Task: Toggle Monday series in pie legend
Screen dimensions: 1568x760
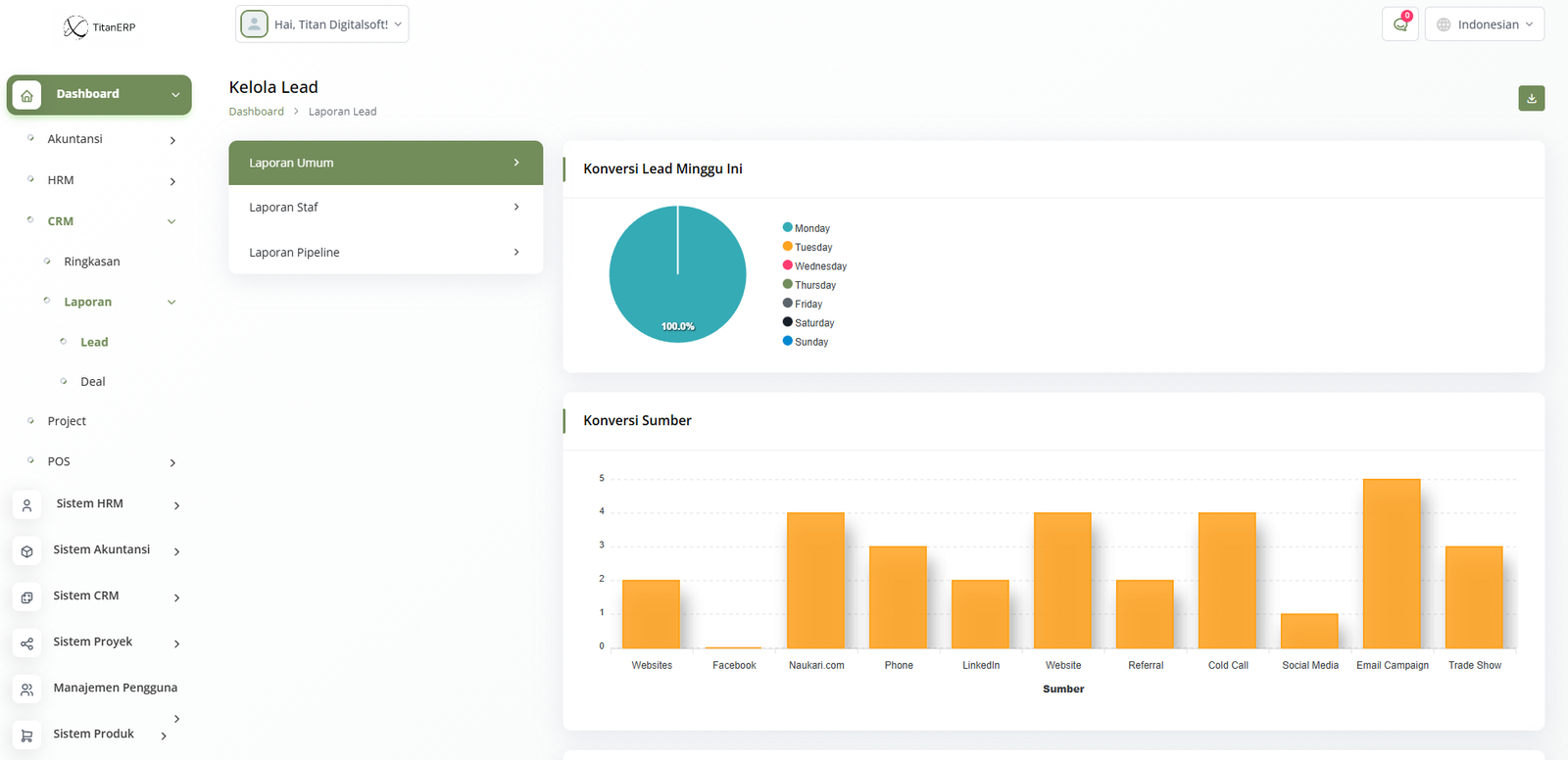Action: (x=807, y=228)
